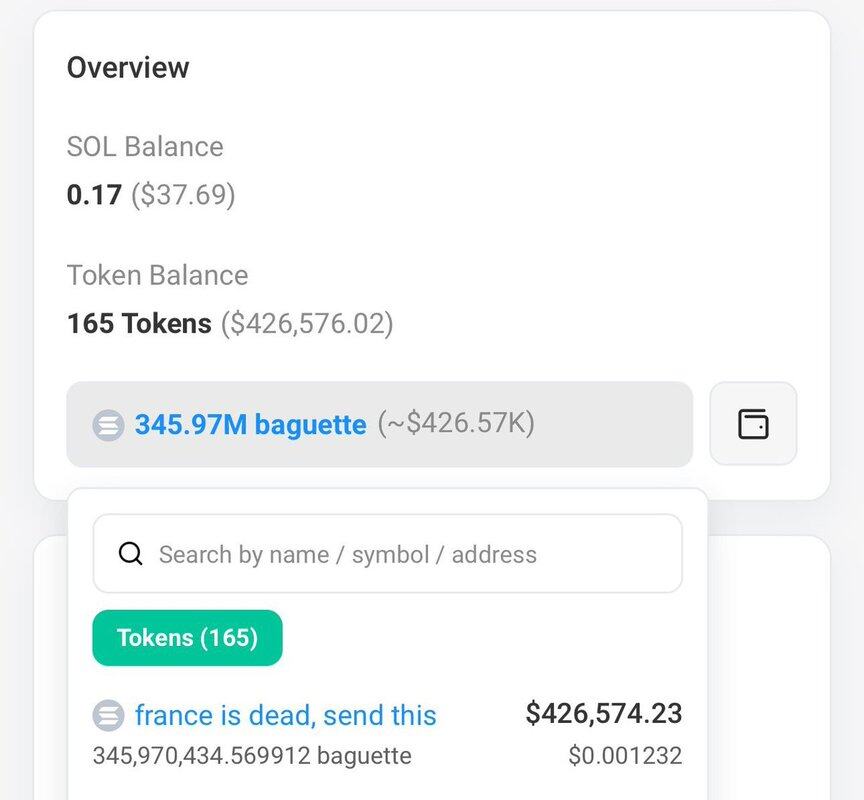The height and width of the screenshot is (800, 864).
Task: Click the Token Balance label
Action: (x=157, y=275)
